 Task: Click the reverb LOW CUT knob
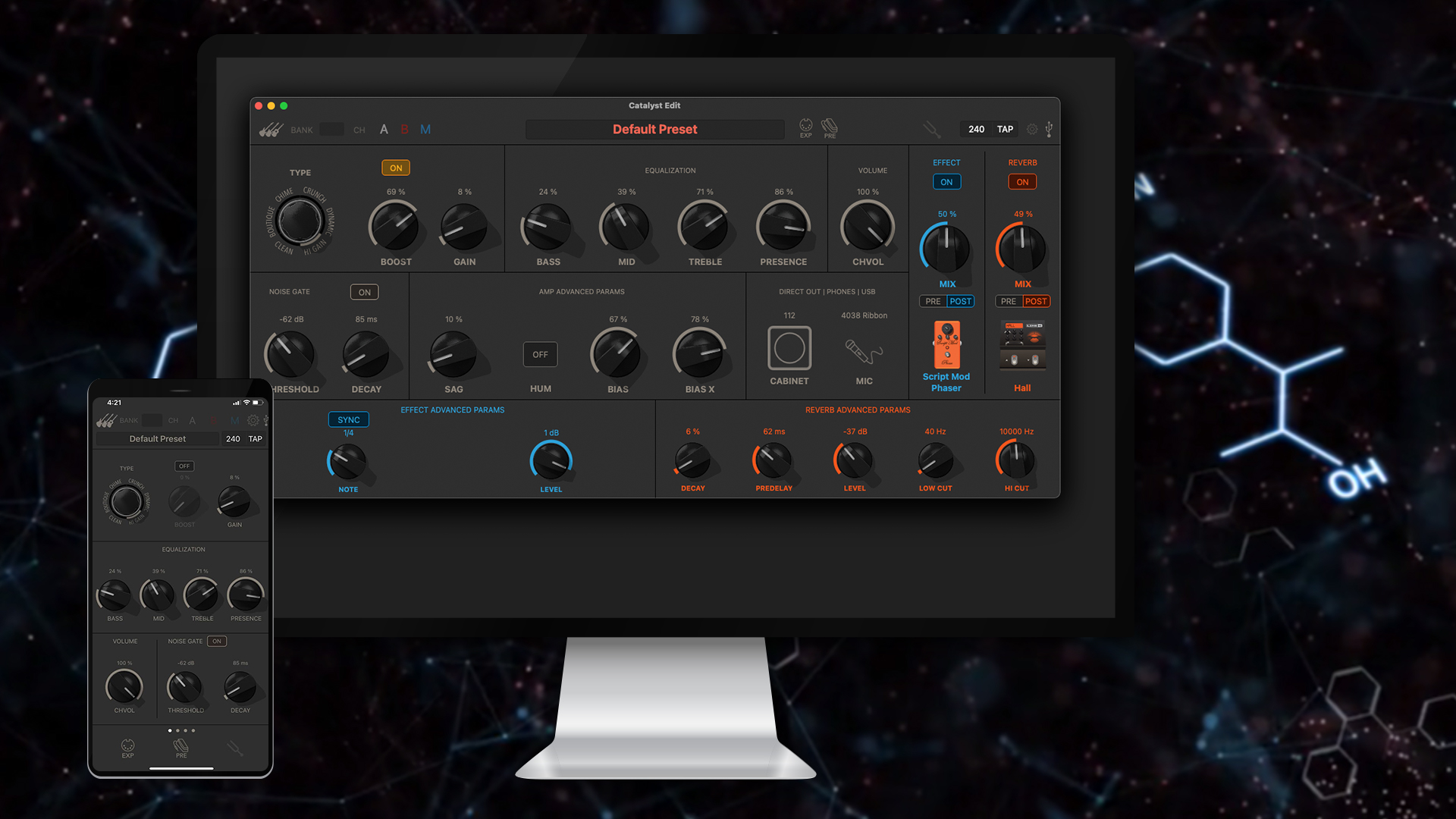(x=935, y=460)
